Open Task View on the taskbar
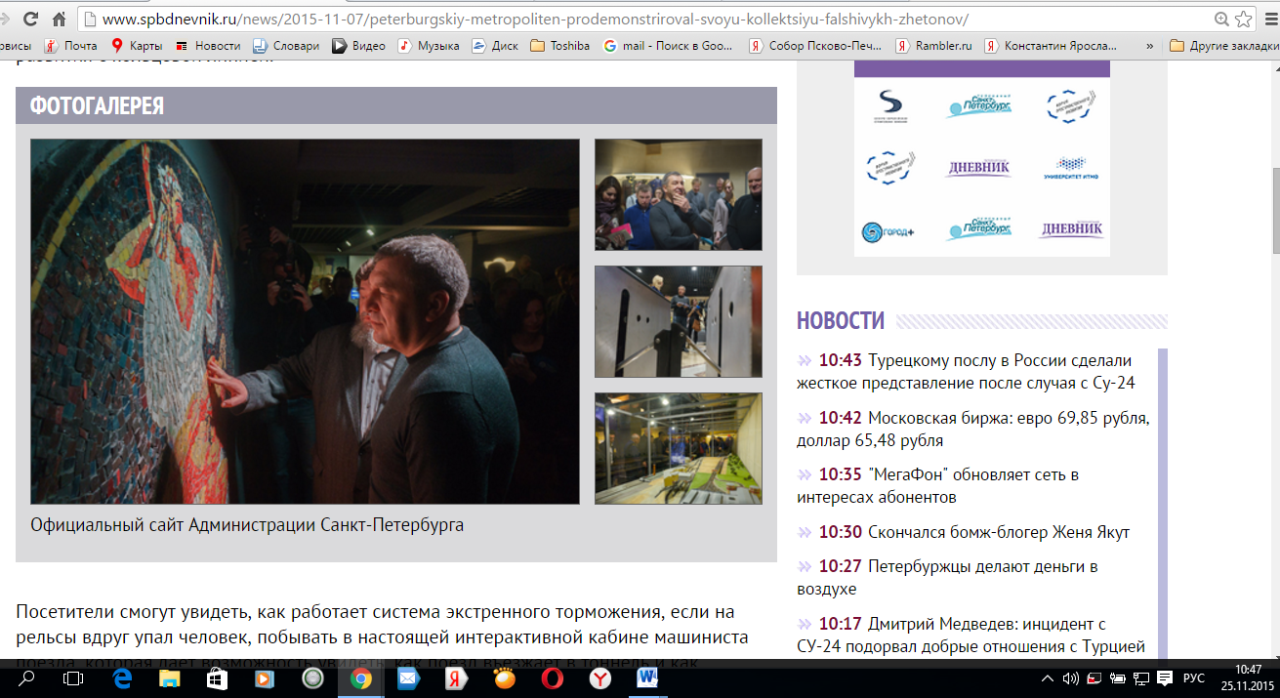This screenshot has width=1280, height=698. (73, 680)
